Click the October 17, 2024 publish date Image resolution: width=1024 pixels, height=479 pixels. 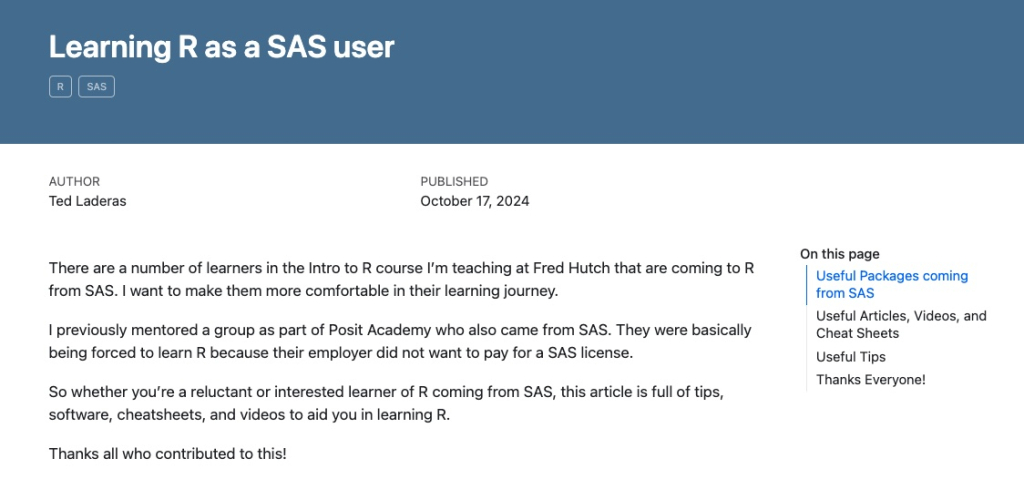pos(475,201)
